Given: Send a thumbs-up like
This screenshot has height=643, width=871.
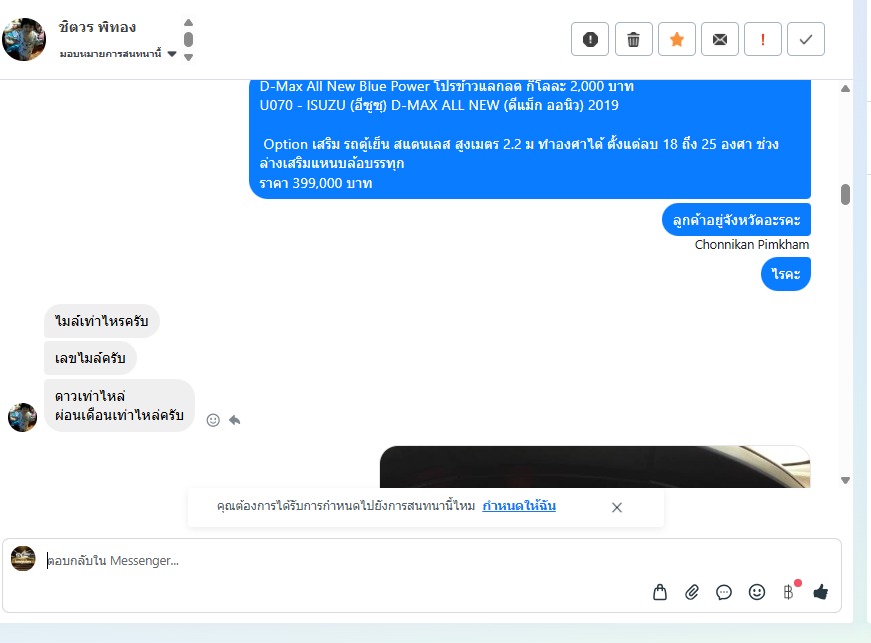Looking at the screenshot, I should click(x=821, y=592).
